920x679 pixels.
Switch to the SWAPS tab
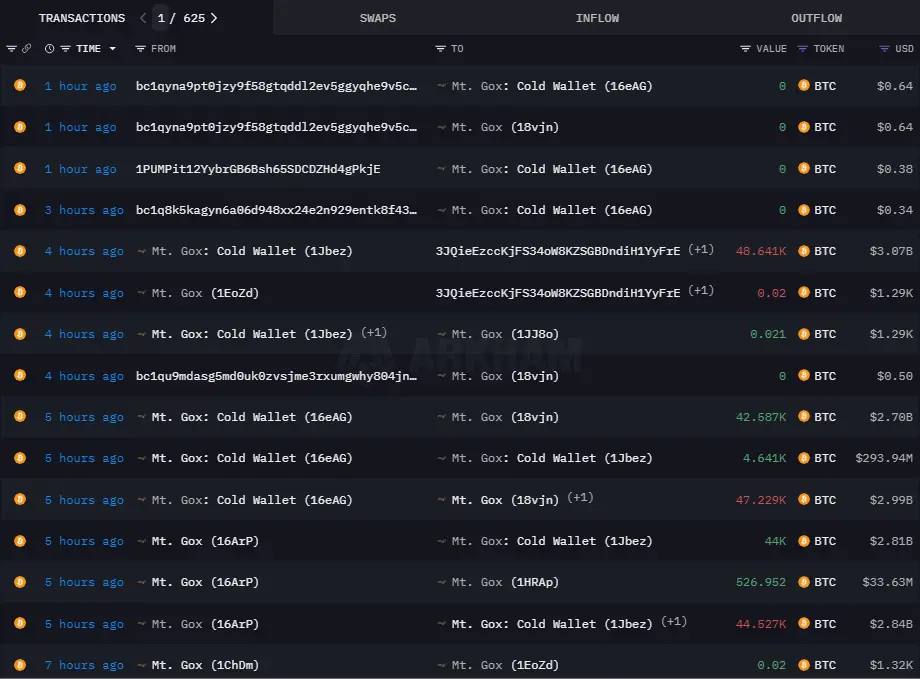click(377, 18)
